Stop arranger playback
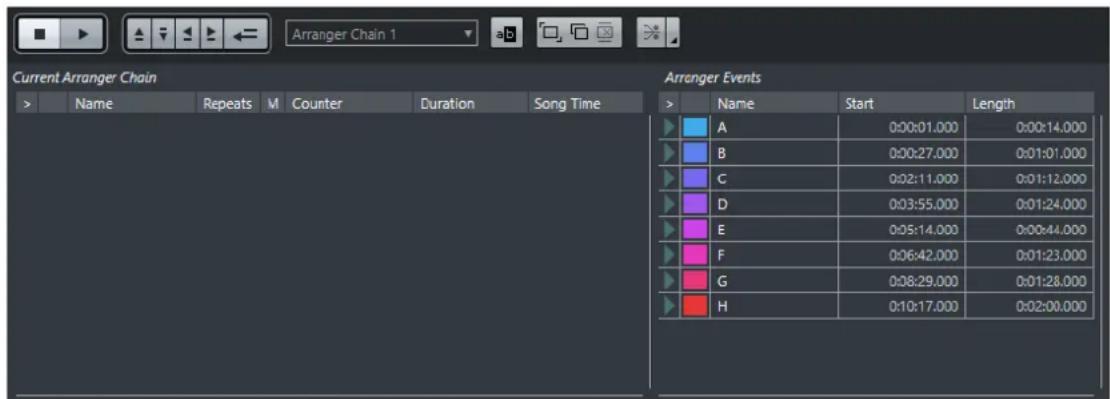 [x=39, y=34]
